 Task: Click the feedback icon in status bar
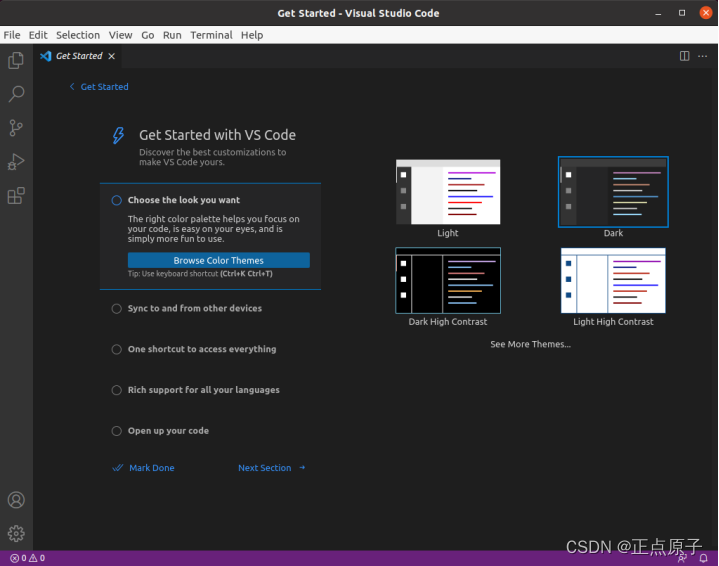(x=682, y=558)
